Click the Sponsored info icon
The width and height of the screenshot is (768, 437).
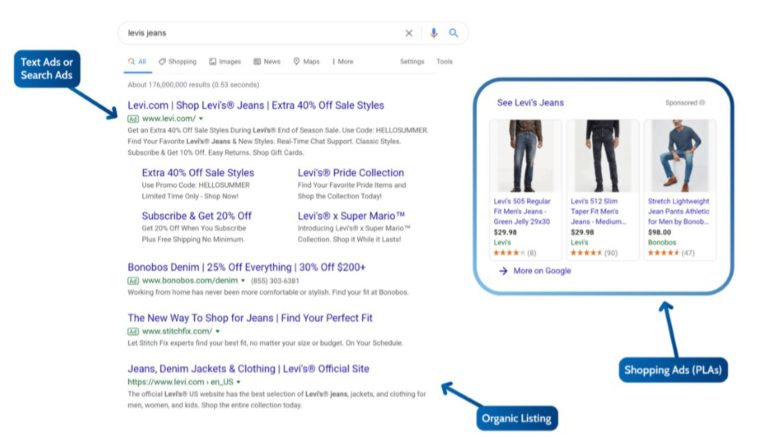702,103
